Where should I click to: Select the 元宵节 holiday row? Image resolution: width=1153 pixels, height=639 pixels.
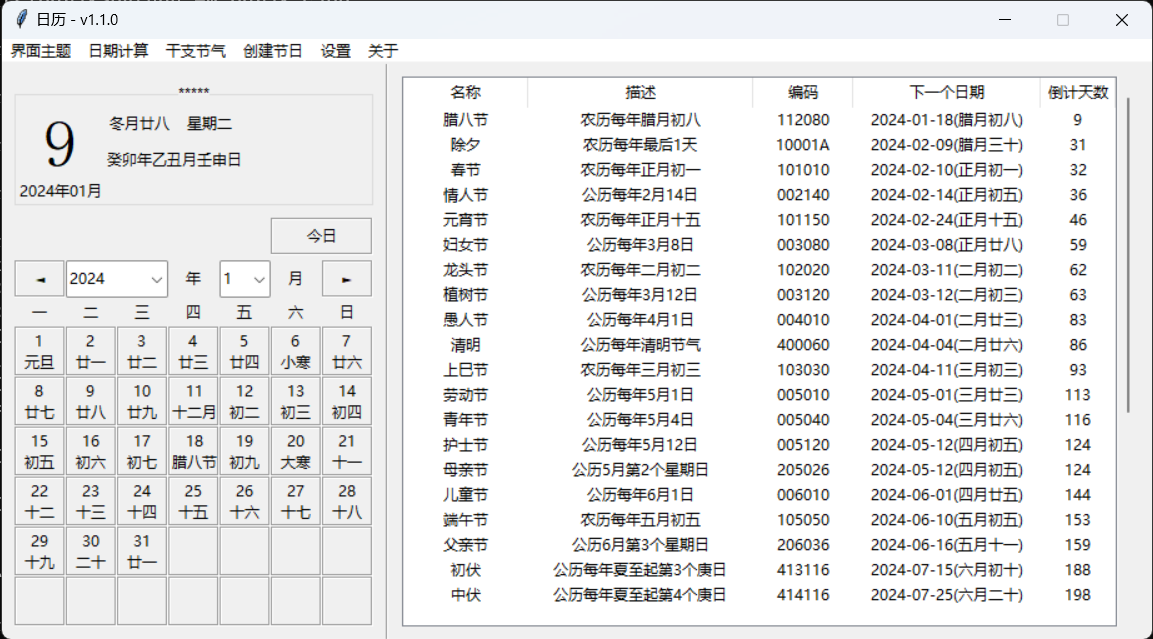(760, 220)
